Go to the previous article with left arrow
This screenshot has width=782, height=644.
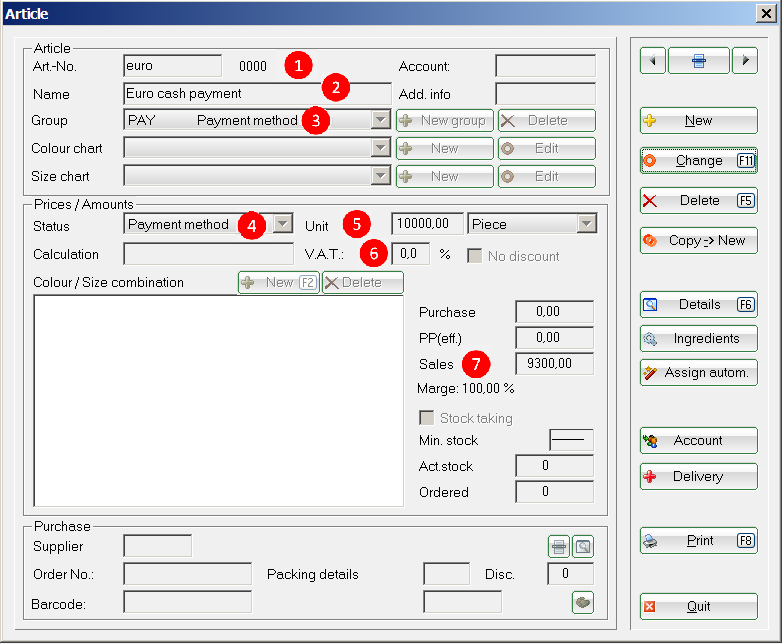coord(652,61)
